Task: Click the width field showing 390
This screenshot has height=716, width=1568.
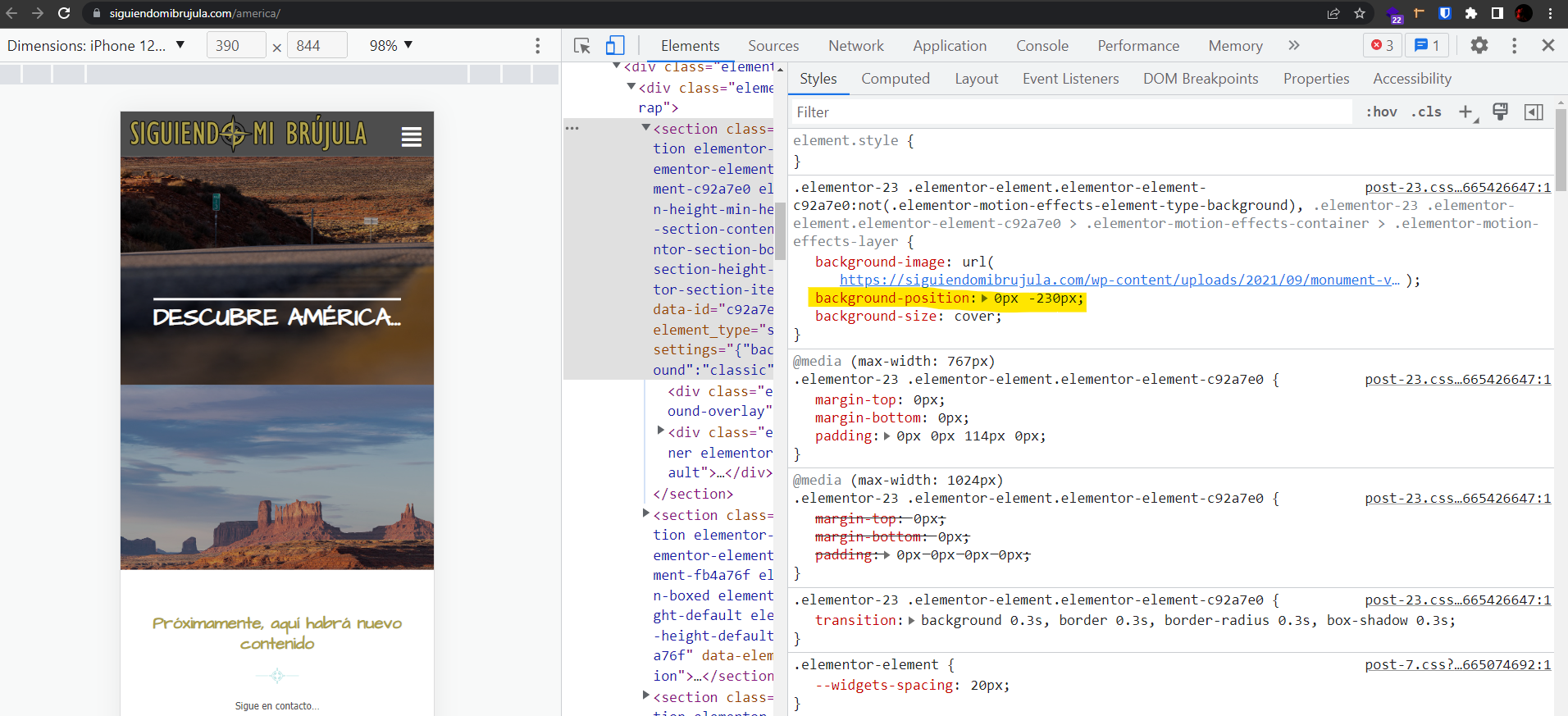Action: tap(236, 46)
